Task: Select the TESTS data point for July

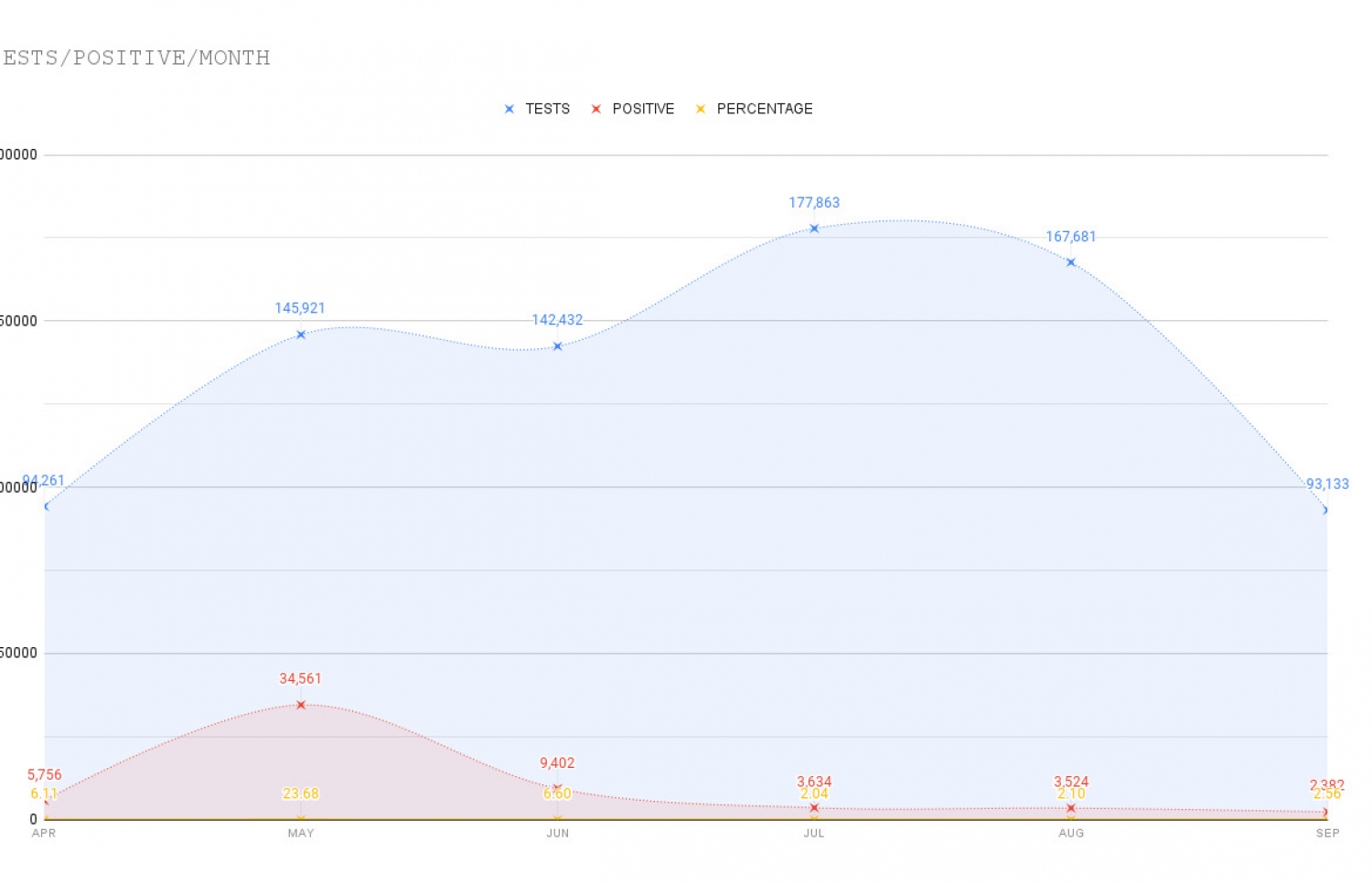Action: (814, 229)
